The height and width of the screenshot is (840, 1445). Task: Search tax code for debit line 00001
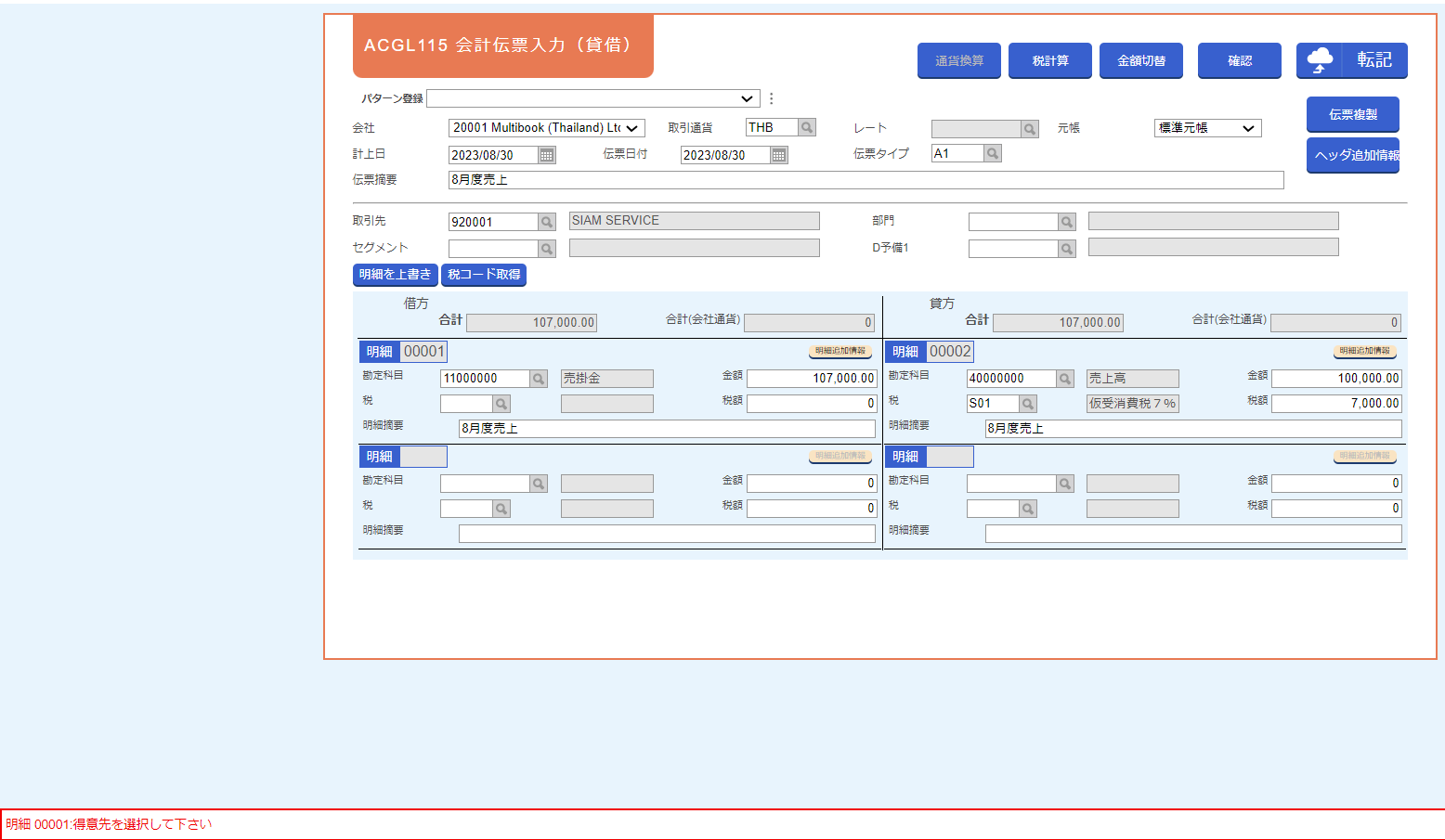point(501,404)
